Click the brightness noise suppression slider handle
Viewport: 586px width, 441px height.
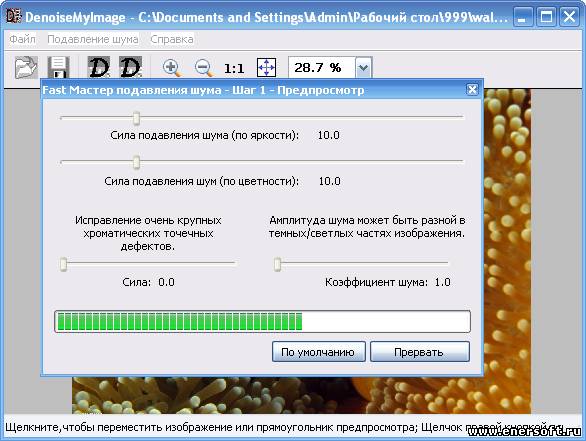point(136,118)
